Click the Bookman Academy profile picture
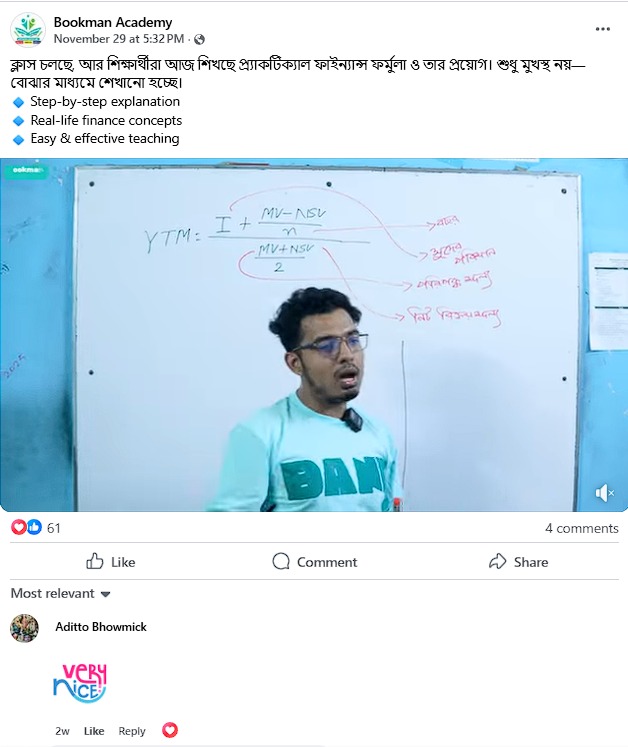Image resolution: width=628 pixels, height=747 pixels. (x=28, y=30)
